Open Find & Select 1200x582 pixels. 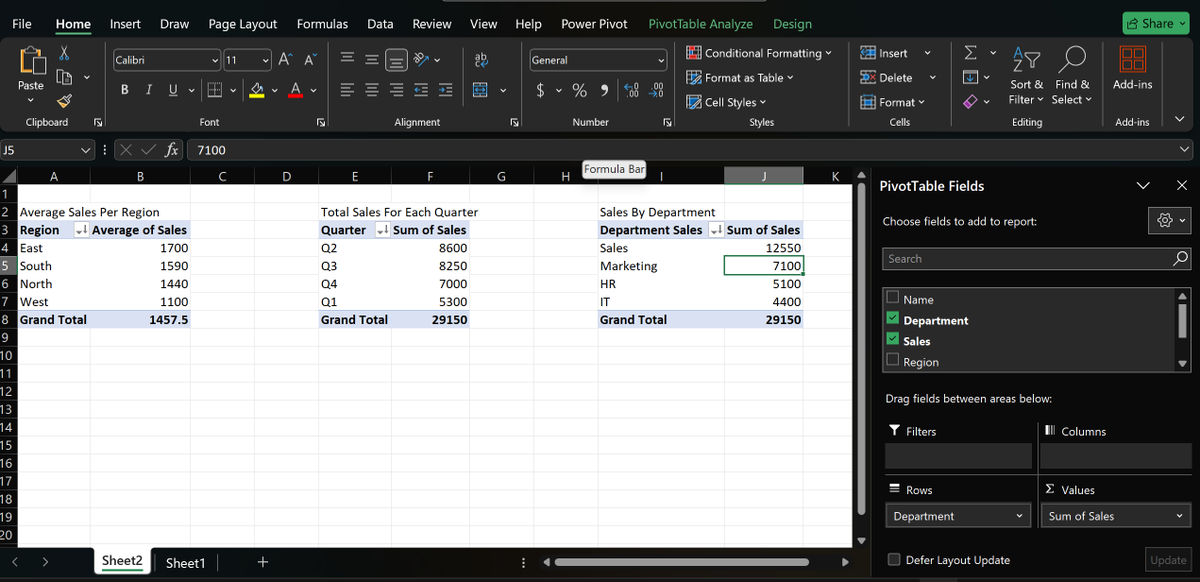1073,74
